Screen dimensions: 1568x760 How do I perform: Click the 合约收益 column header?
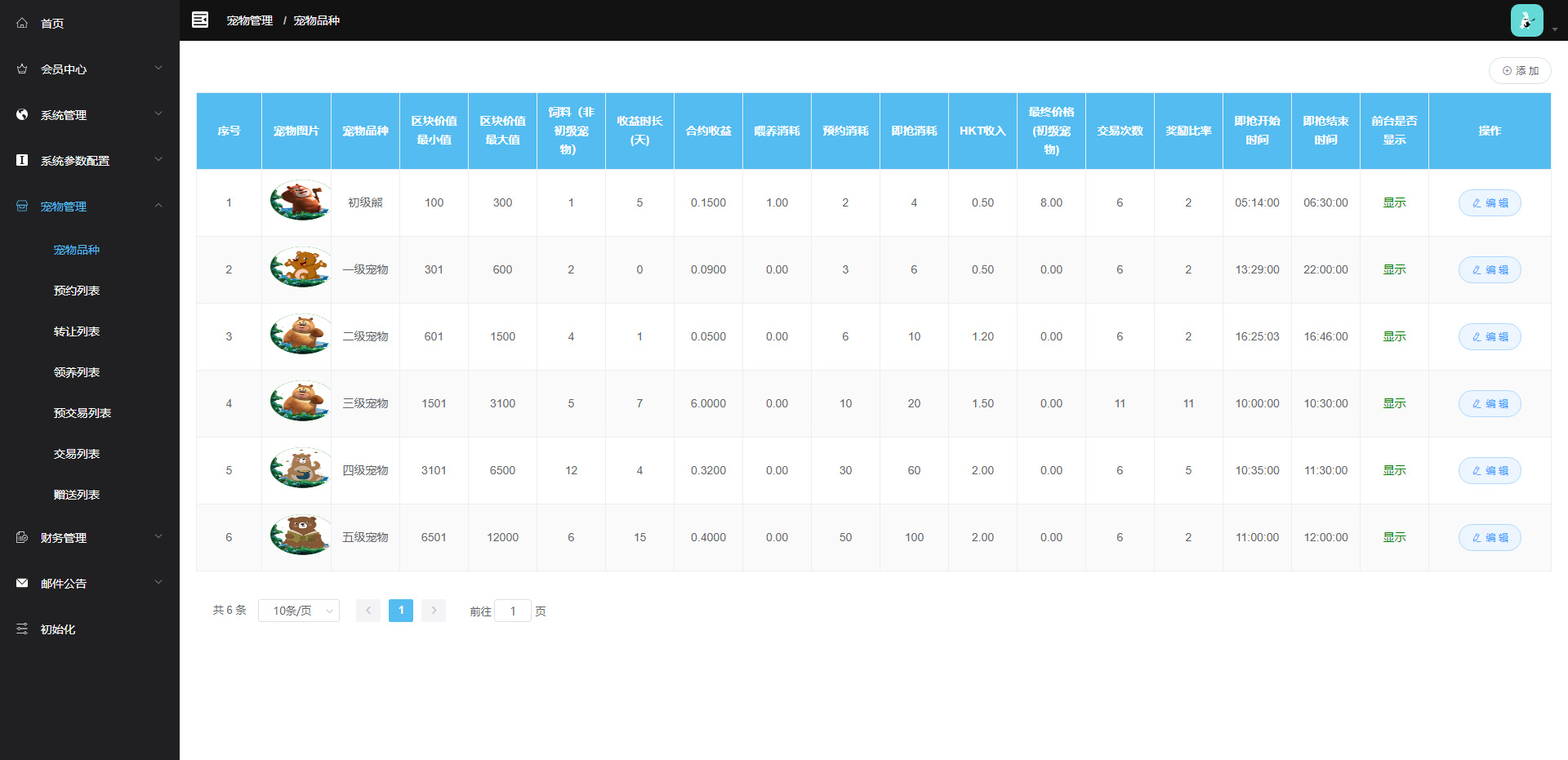pyautogui.click(x=708, y=131)
